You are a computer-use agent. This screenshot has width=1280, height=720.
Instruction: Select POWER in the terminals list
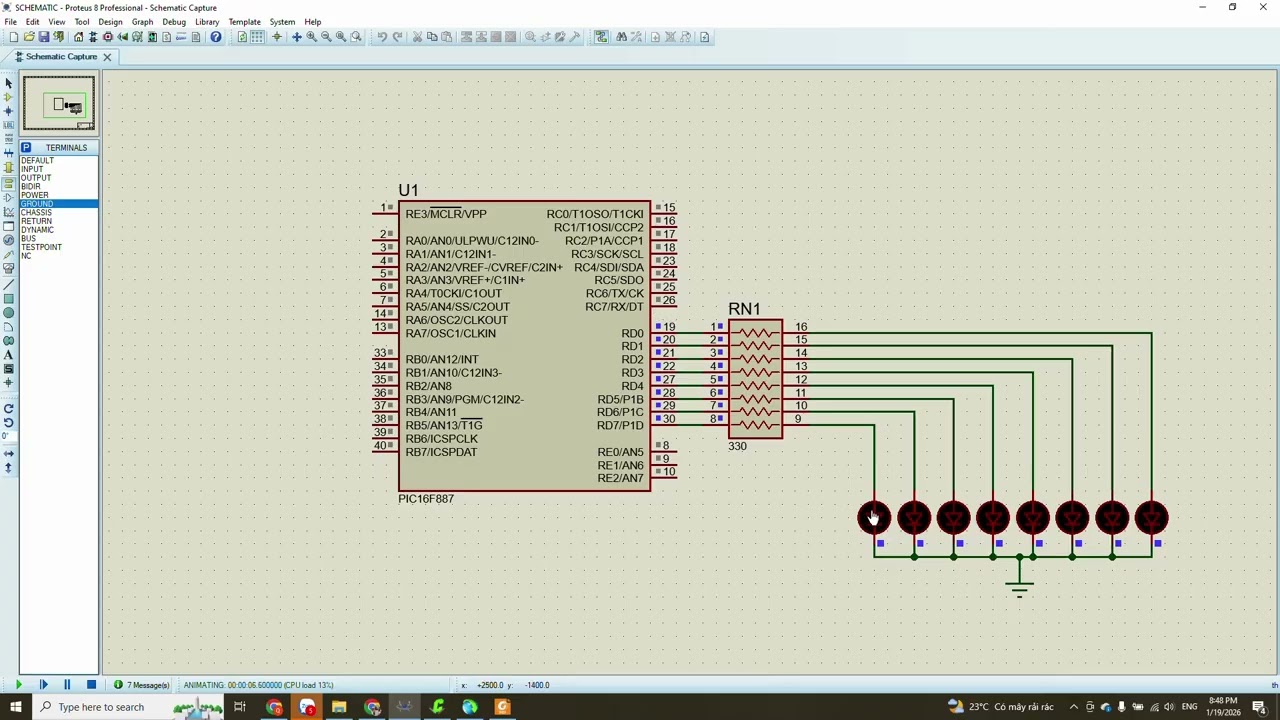click(x=59, y=195)
